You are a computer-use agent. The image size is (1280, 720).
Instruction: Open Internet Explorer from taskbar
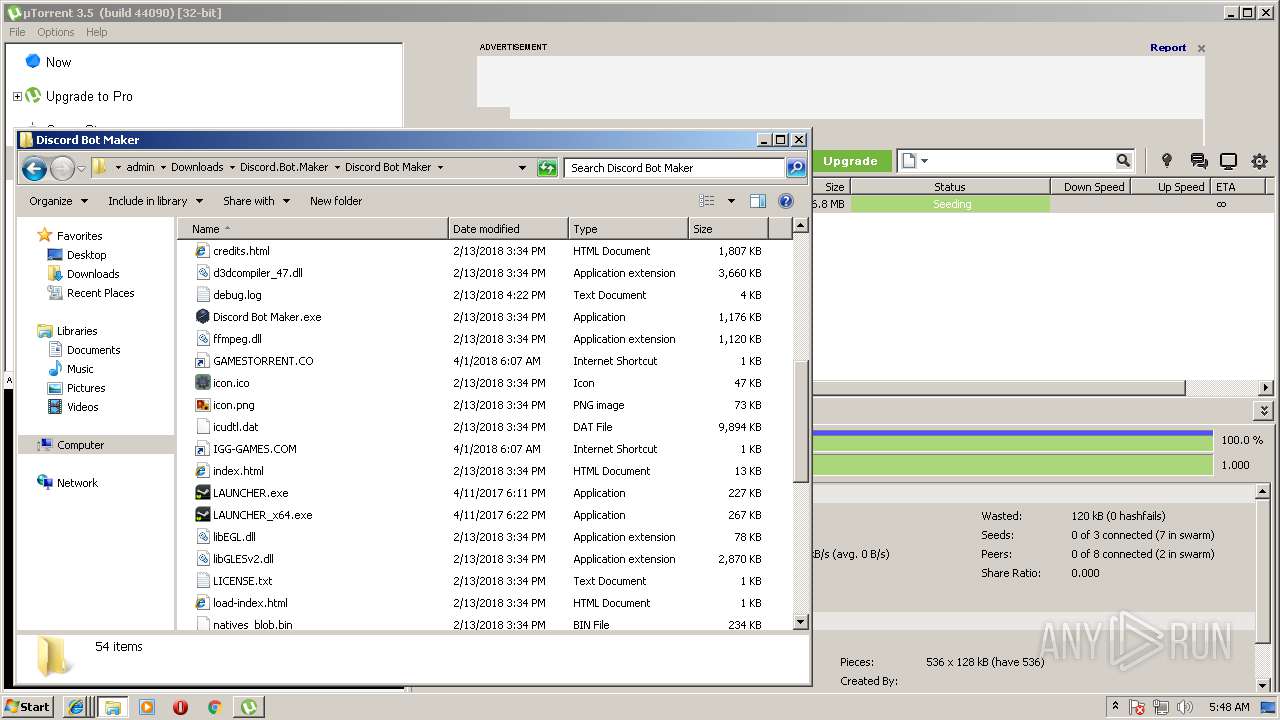pyautogui.click(x=75, y=707)
